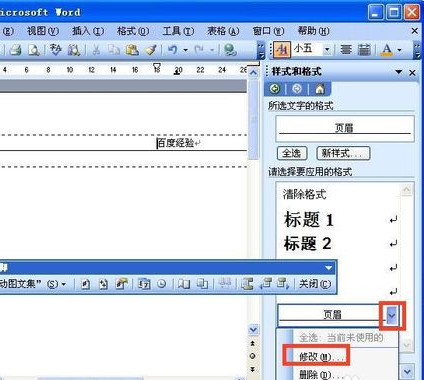Click the Print icon in the toolbar

(15, 50)
